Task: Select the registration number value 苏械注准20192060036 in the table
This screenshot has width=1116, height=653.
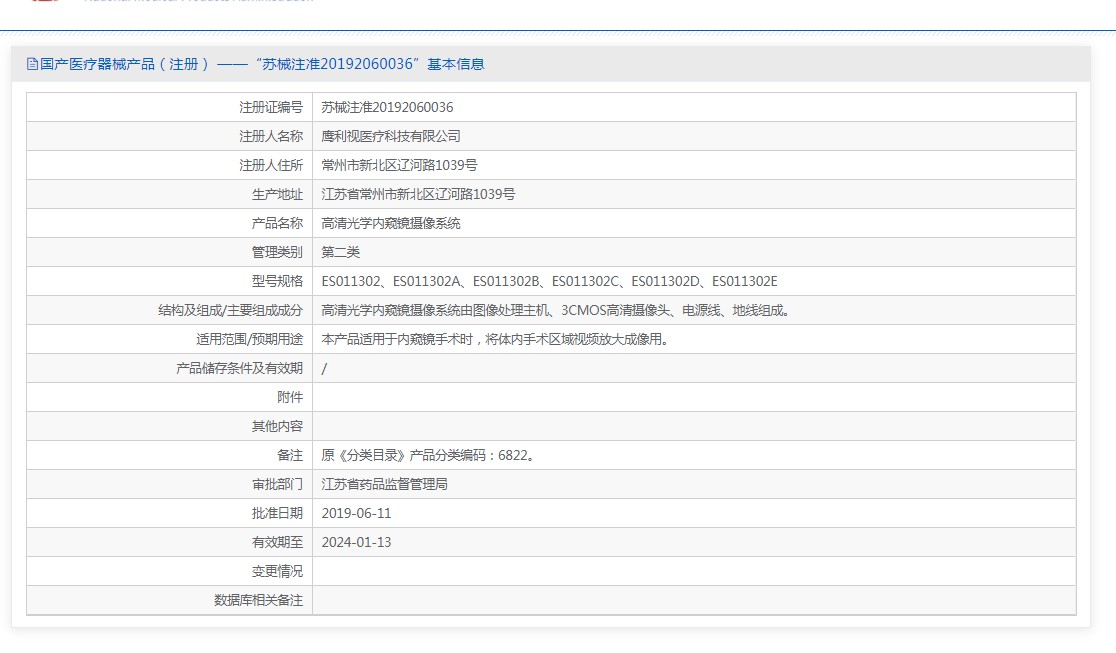Action: pos(387,108)
